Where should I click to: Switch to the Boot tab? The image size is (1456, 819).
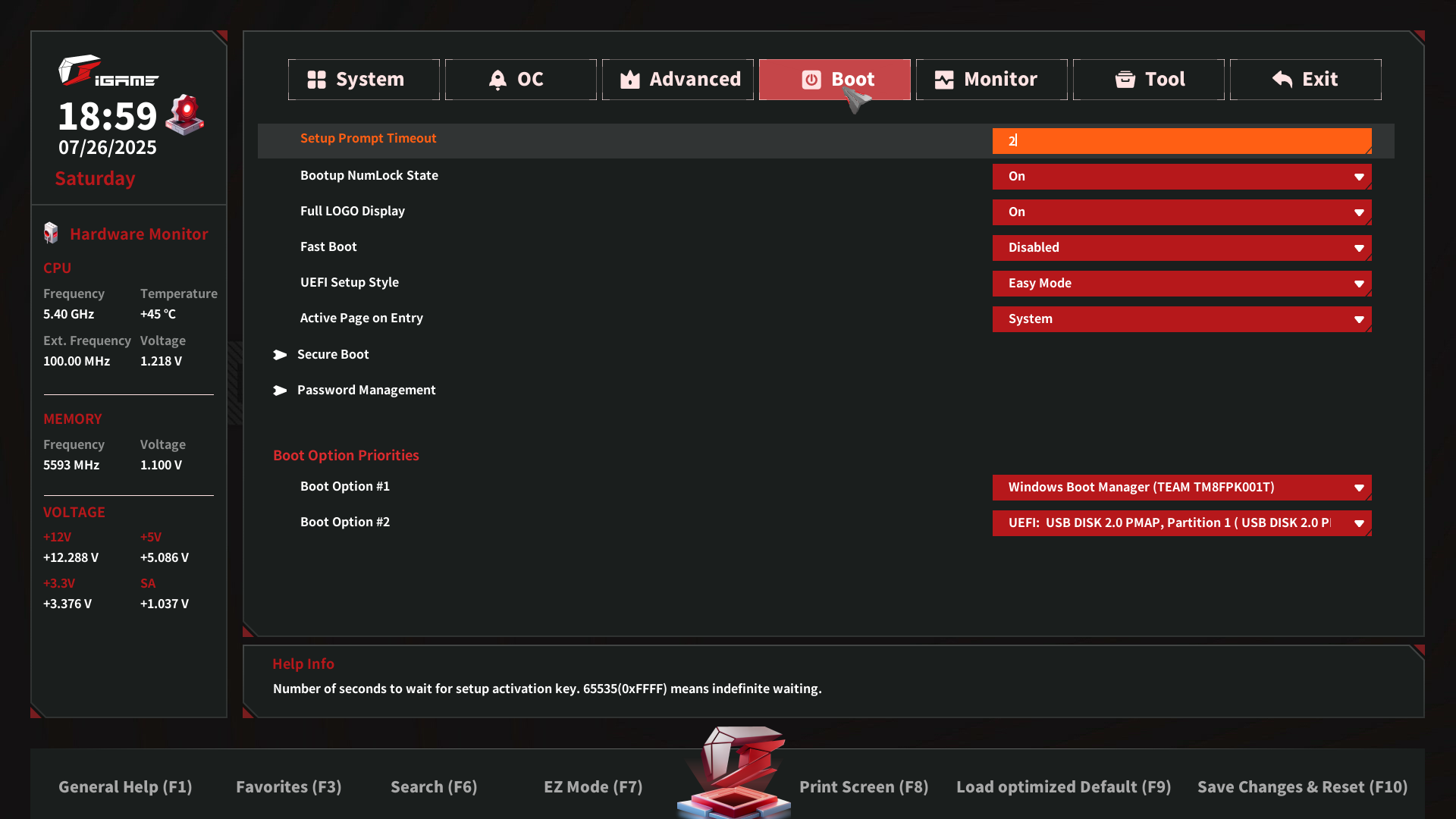pyautogui.click(x=834, y=80)
